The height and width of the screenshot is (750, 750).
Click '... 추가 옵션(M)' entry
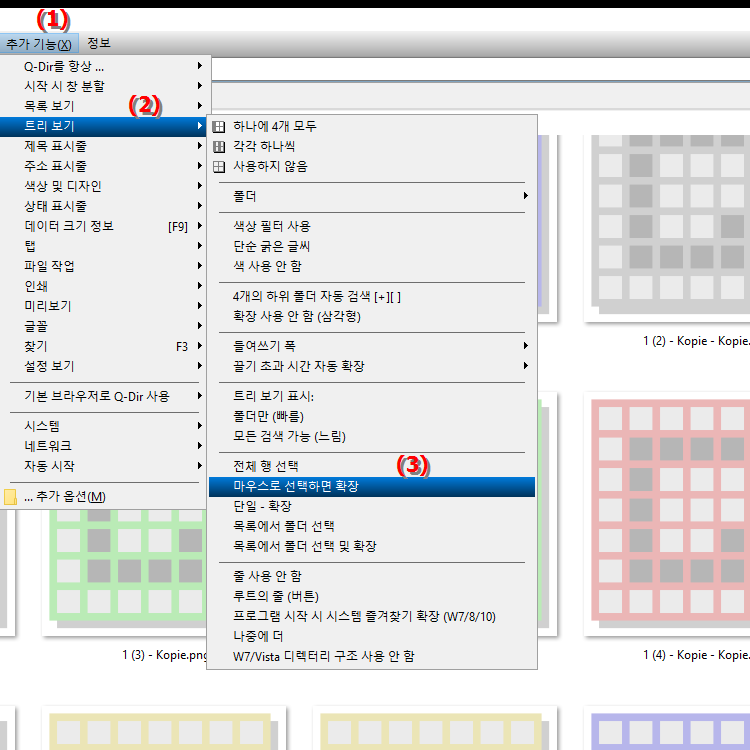tap(103, 497)
